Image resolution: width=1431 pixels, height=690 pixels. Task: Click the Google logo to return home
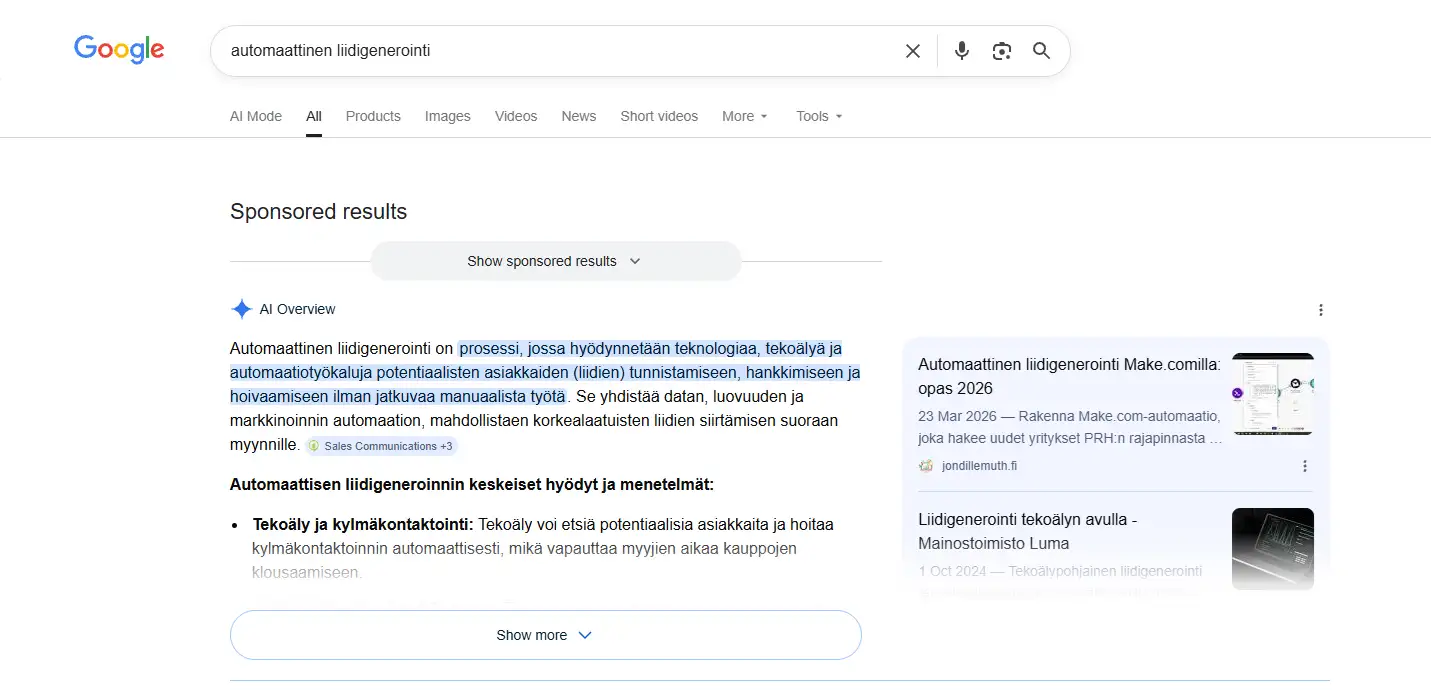click(118, 49)
